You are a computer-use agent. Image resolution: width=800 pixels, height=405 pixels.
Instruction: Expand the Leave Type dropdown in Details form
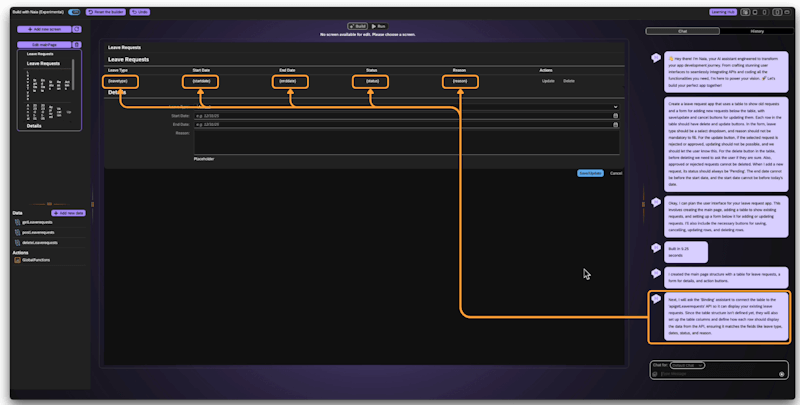[615, 106]
